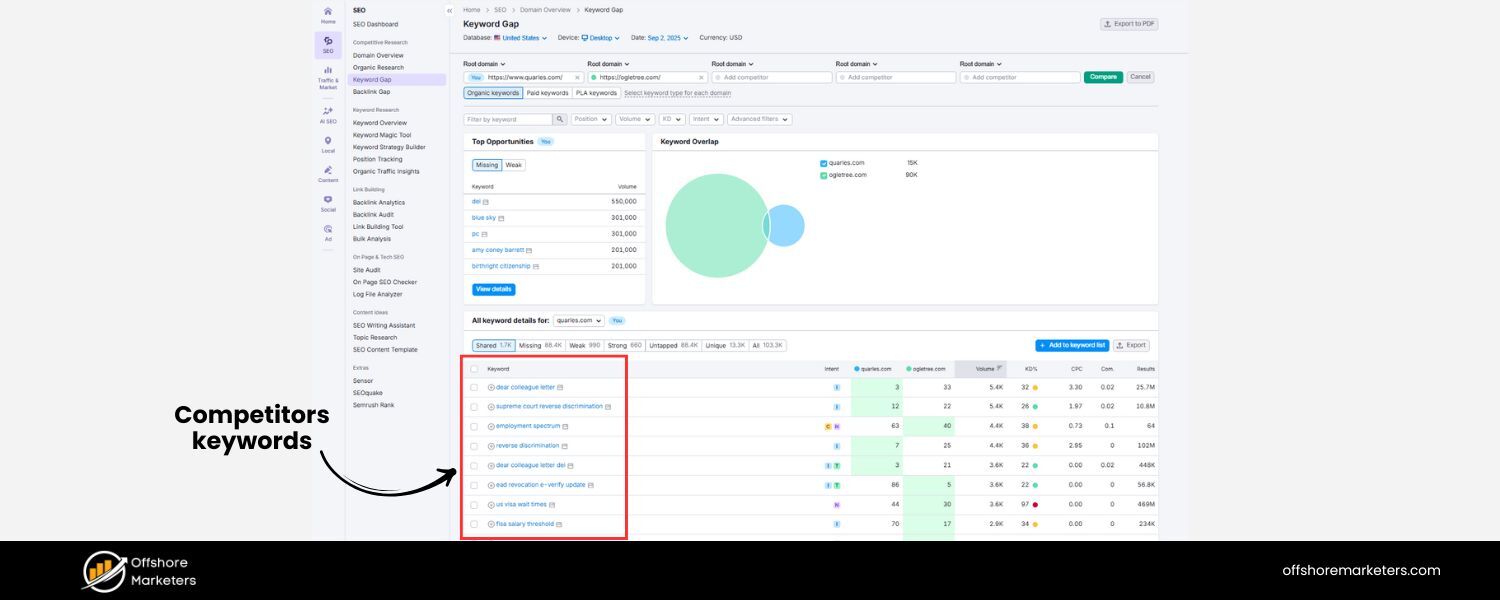The height and width of the screenshot is (600, 1500).
Task: Select all keywords via header checkbox
Action: coord(475,368)
